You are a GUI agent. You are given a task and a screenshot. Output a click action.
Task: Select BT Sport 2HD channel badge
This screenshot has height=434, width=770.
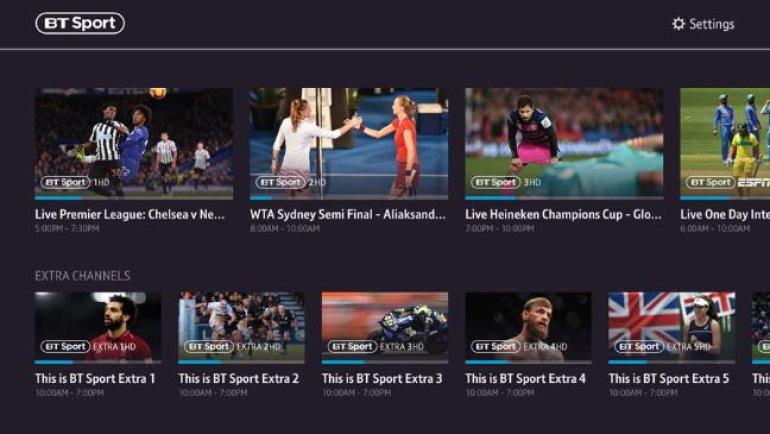[x=291, y=182]
